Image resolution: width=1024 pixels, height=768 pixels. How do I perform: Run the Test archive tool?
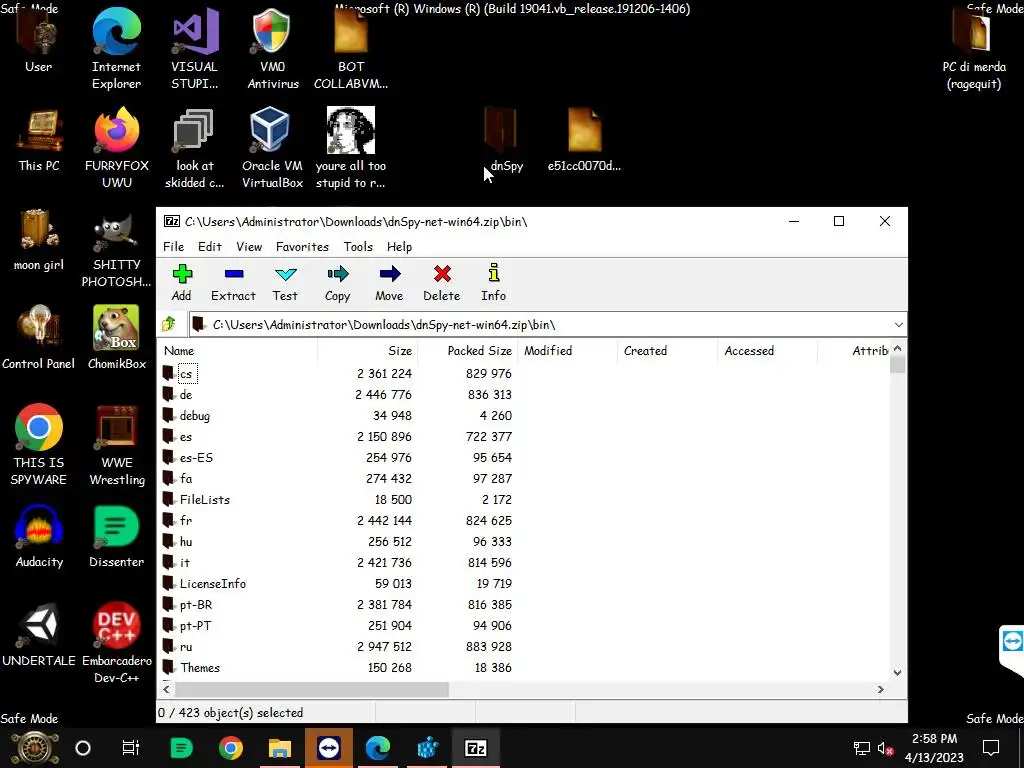(x=285, y=283)
